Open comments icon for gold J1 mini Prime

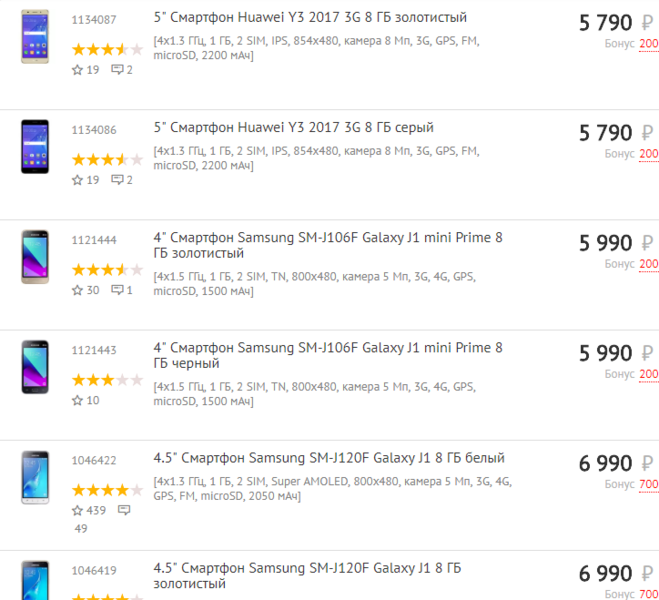(117, 290)
